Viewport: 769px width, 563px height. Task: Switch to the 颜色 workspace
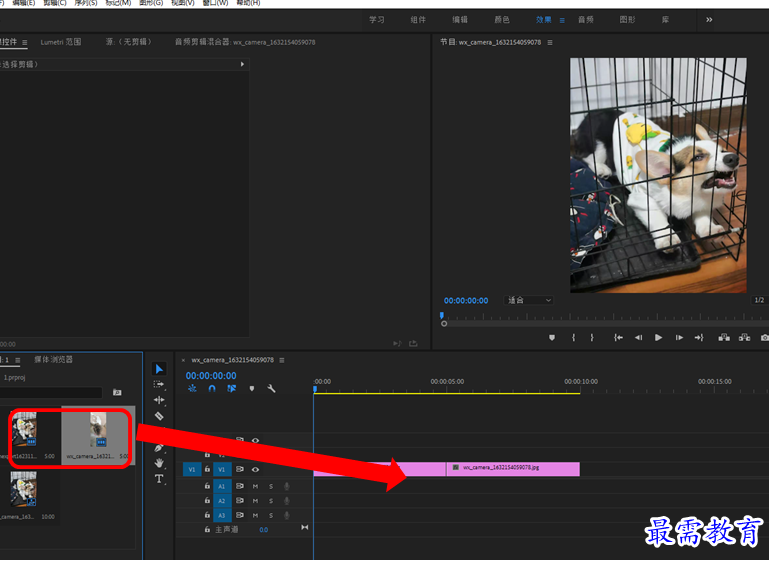click(502, 20)
